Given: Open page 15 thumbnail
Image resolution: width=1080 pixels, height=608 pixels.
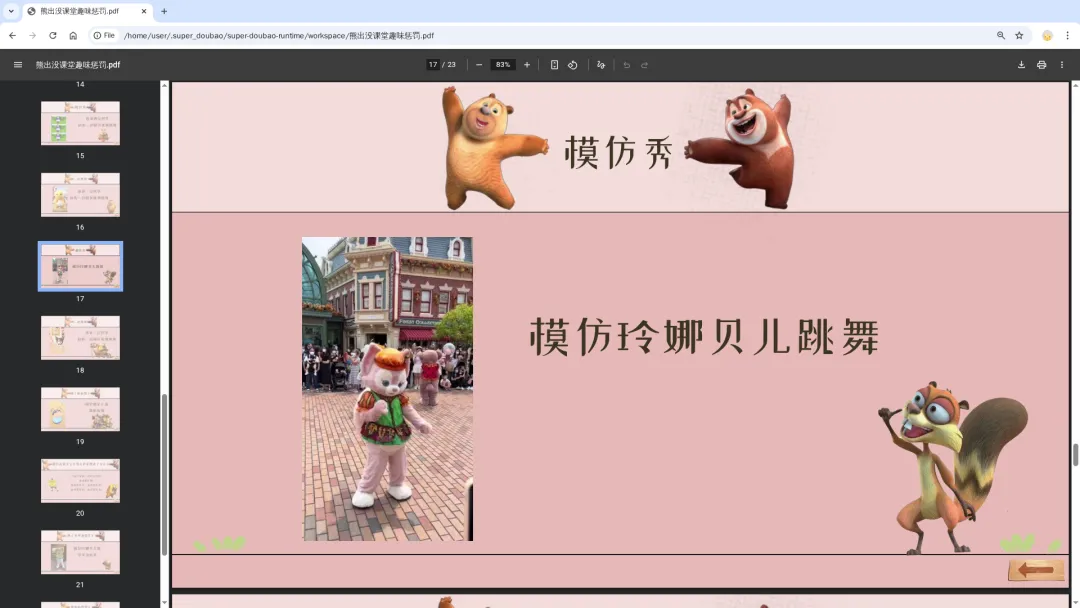Looking at the screenshot, I should 80,123.
